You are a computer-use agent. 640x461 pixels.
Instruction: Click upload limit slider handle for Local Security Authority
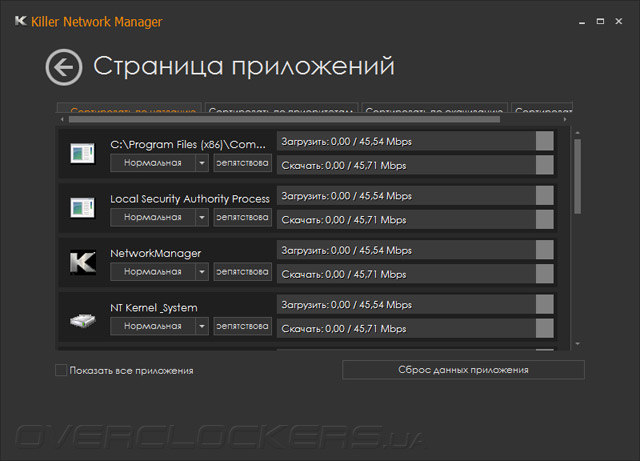544,195
